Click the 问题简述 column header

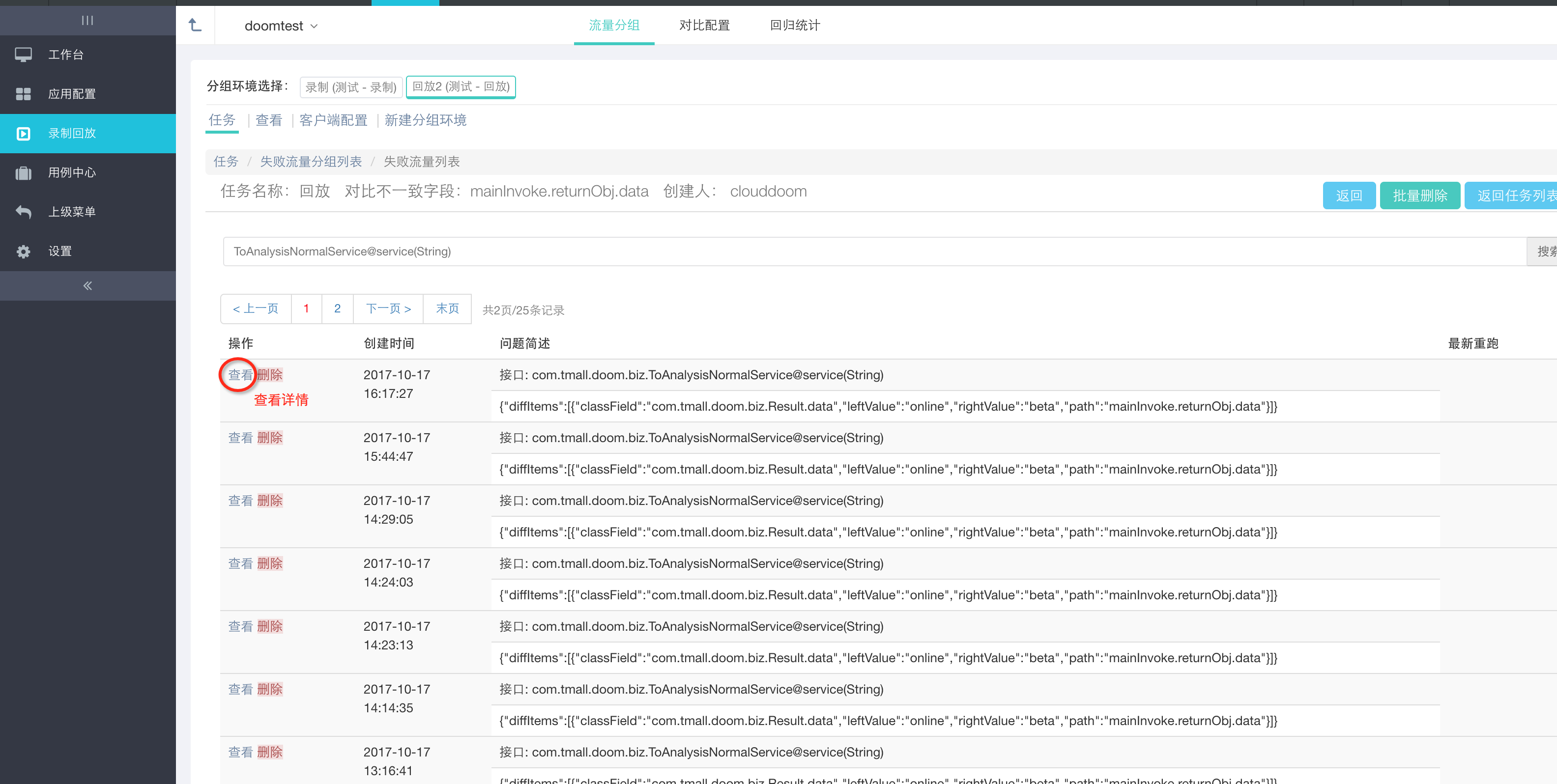(x=524, y=343)
